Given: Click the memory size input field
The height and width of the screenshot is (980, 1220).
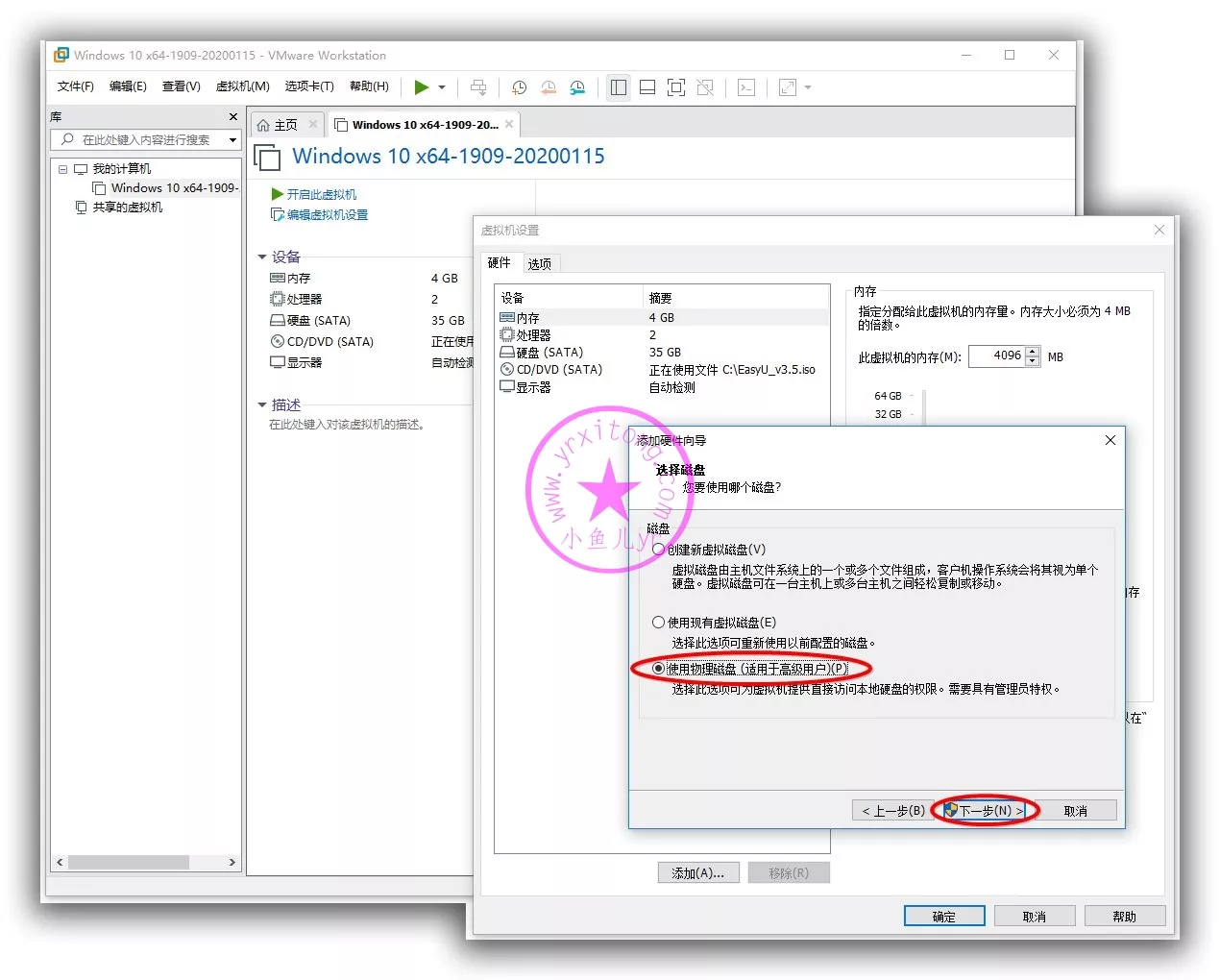Looking at the screenshot, I should (x=996, y=356).
